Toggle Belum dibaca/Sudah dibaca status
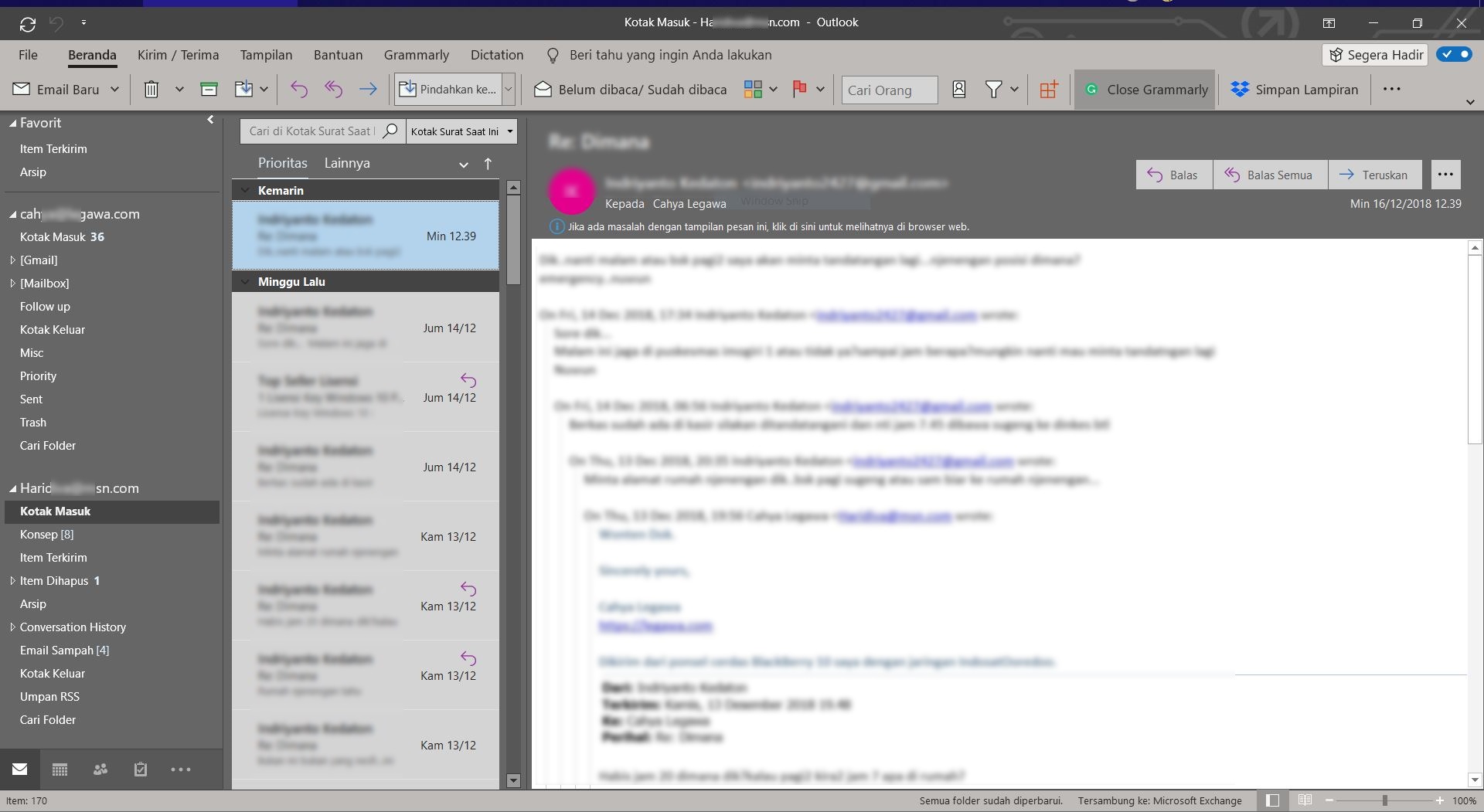1484x812 pixels. (631, 90)
